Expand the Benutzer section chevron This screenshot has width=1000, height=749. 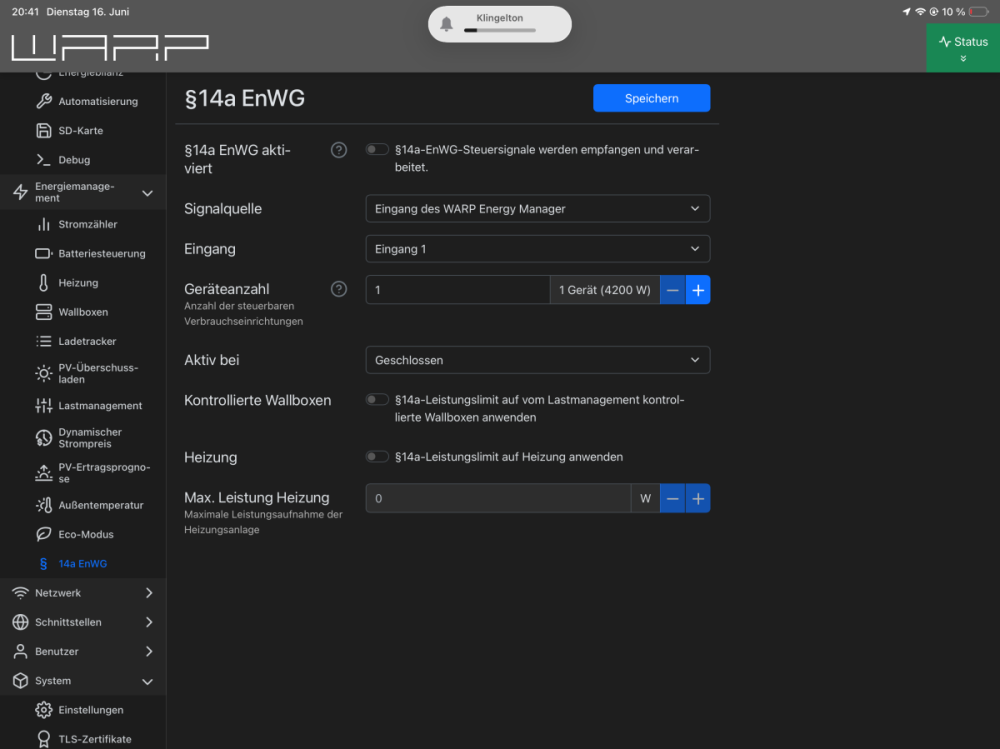click(x=149, y=651)
